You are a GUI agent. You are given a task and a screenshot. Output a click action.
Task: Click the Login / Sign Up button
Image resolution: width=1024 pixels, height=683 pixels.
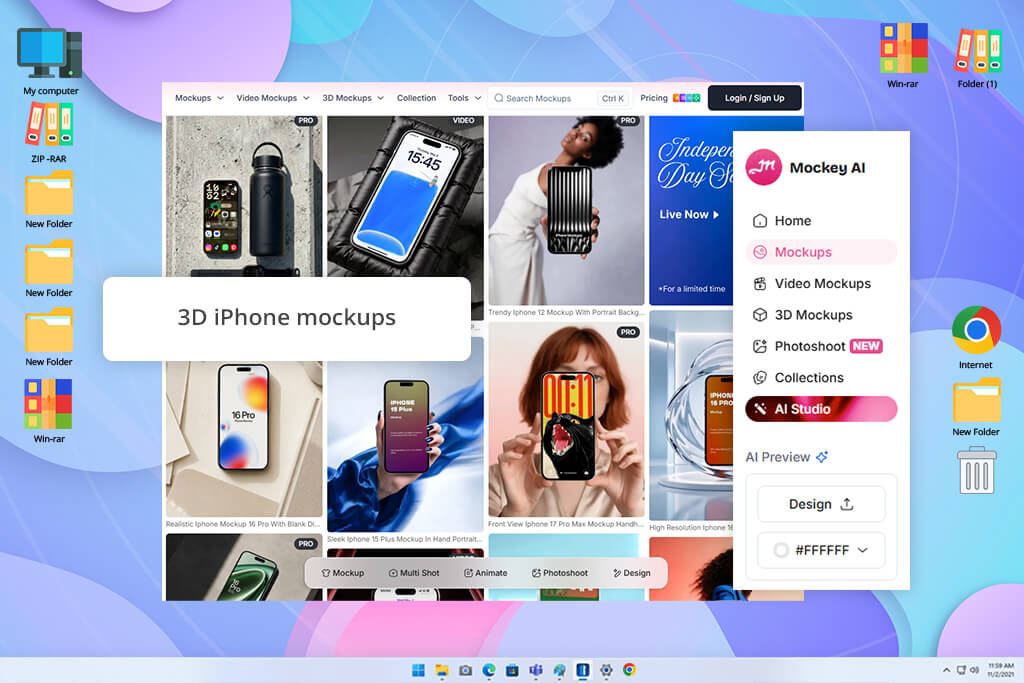tap(754, 98)
